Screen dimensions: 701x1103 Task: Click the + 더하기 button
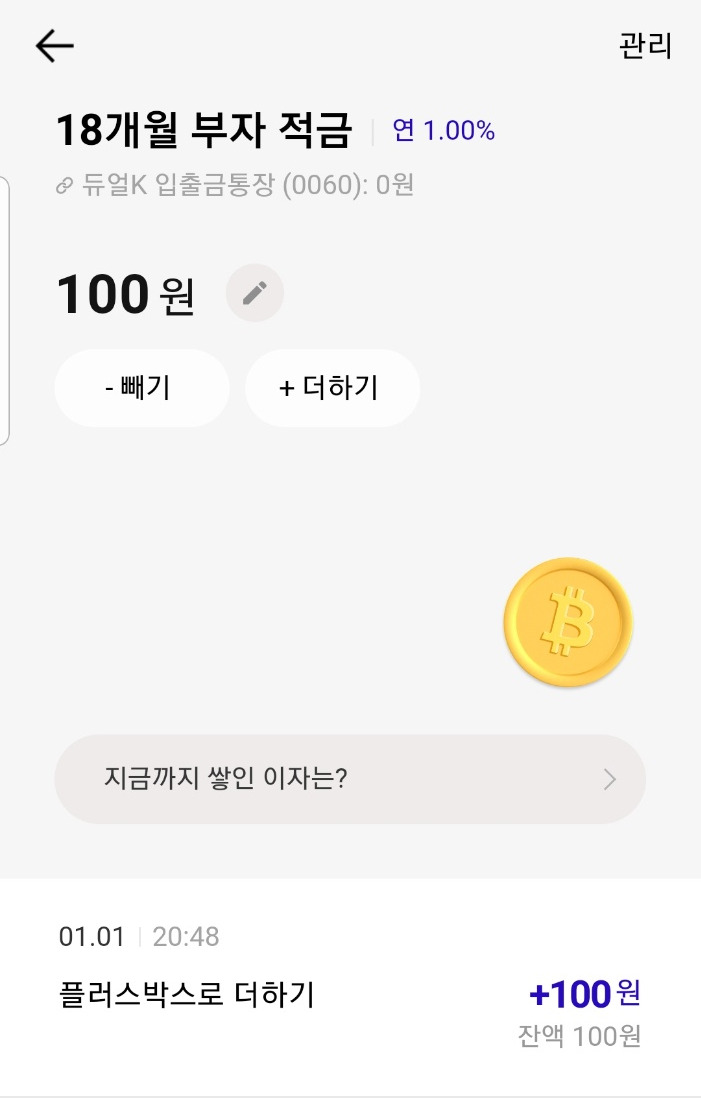[x=333, y=388]
